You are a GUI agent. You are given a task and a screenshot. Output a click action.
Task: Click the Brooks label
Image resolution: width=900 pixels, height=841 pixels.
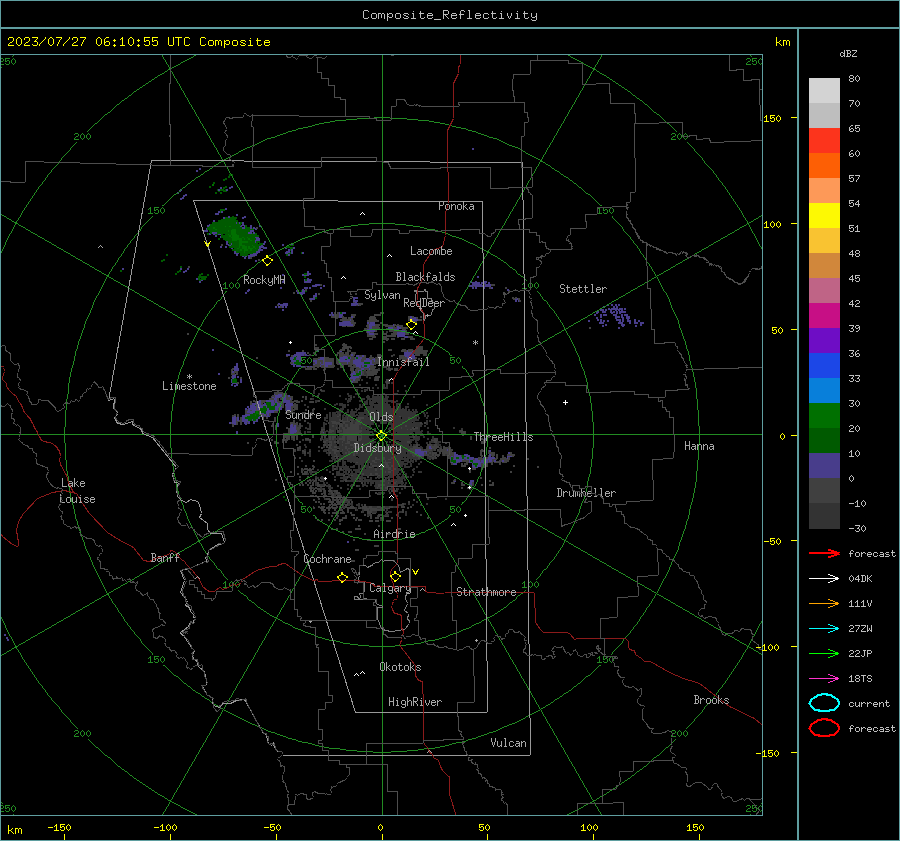[x=711, y=700]
